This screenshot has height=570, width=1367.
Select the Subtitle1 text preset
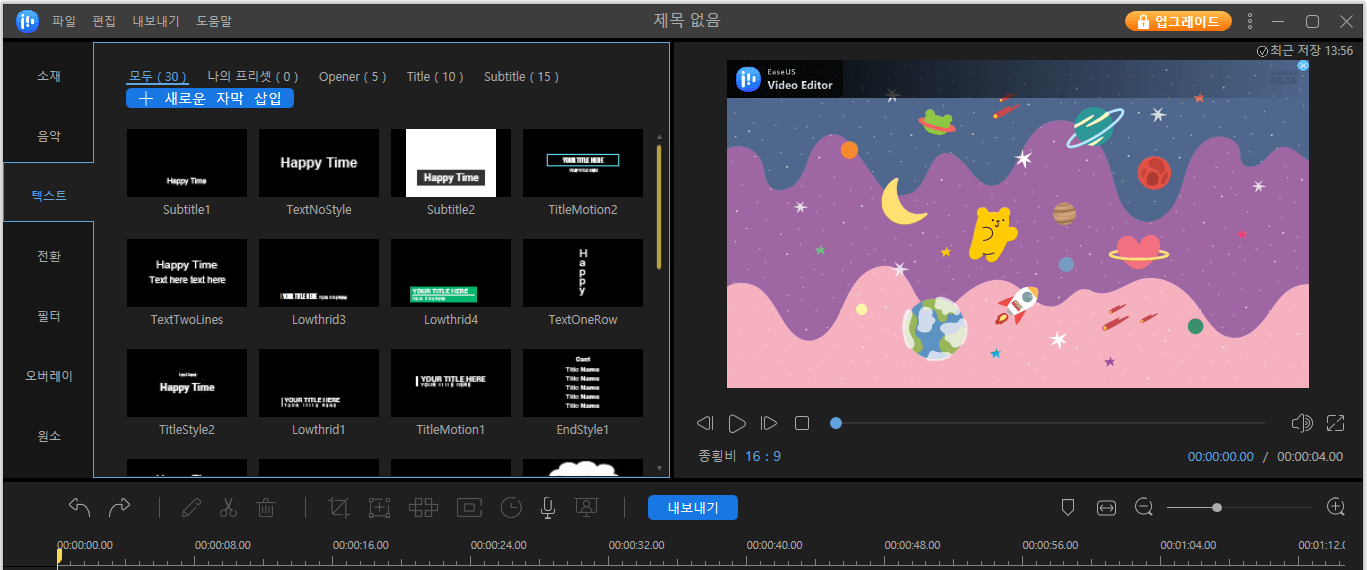point(187,163)
